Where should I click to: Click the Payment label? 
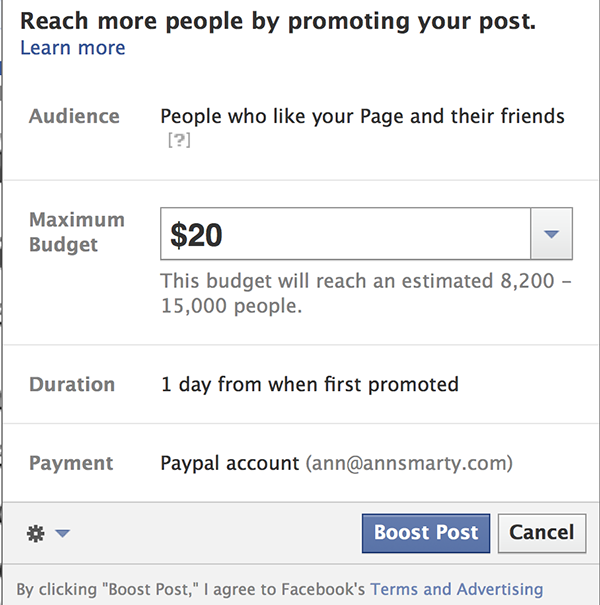[x=71, y=463]
